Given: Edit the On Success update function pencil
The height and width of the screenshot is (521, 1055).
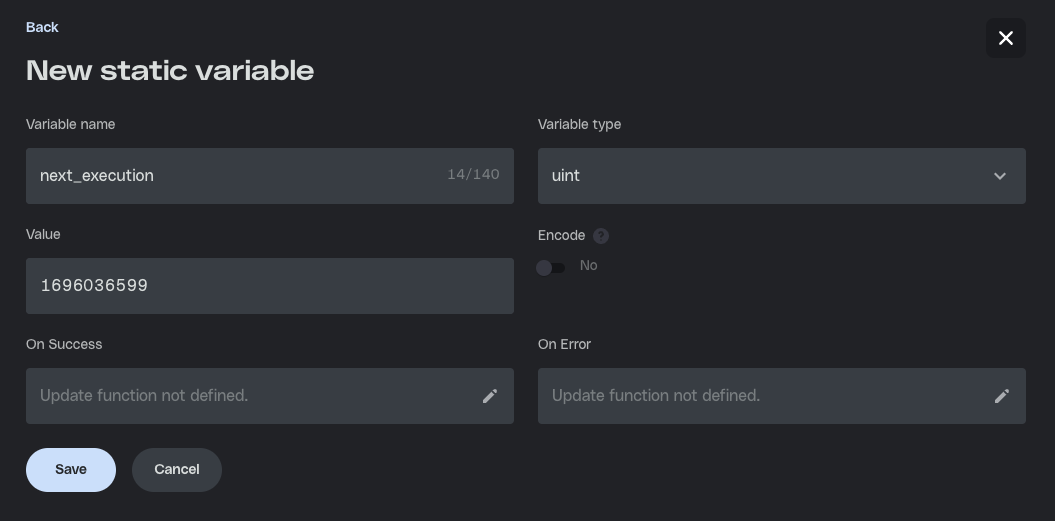Looking at the screenshot, I should tap(490, 396).
